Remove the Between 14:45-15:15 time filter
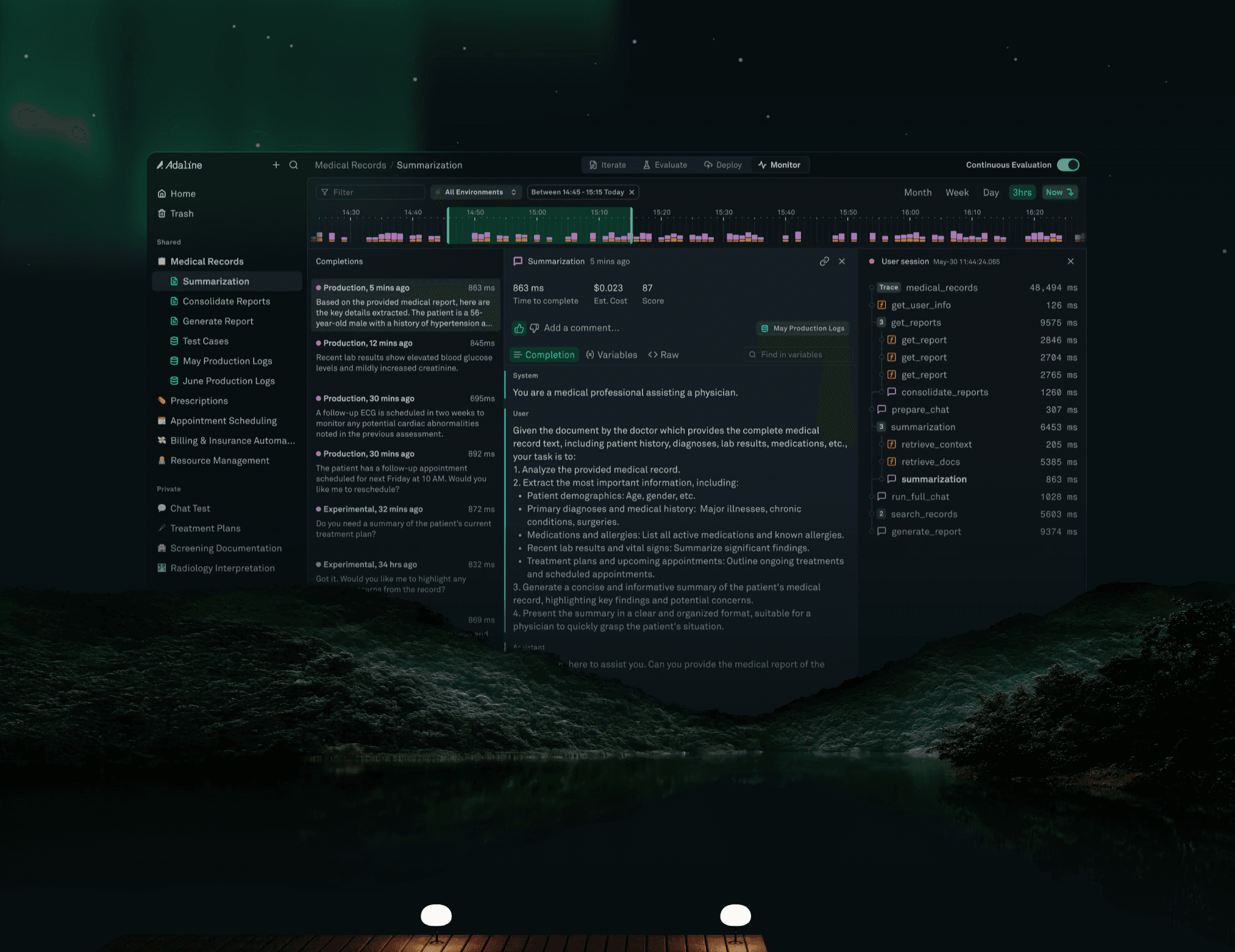Screen dimensions: 1235x952 click(632, 193)
